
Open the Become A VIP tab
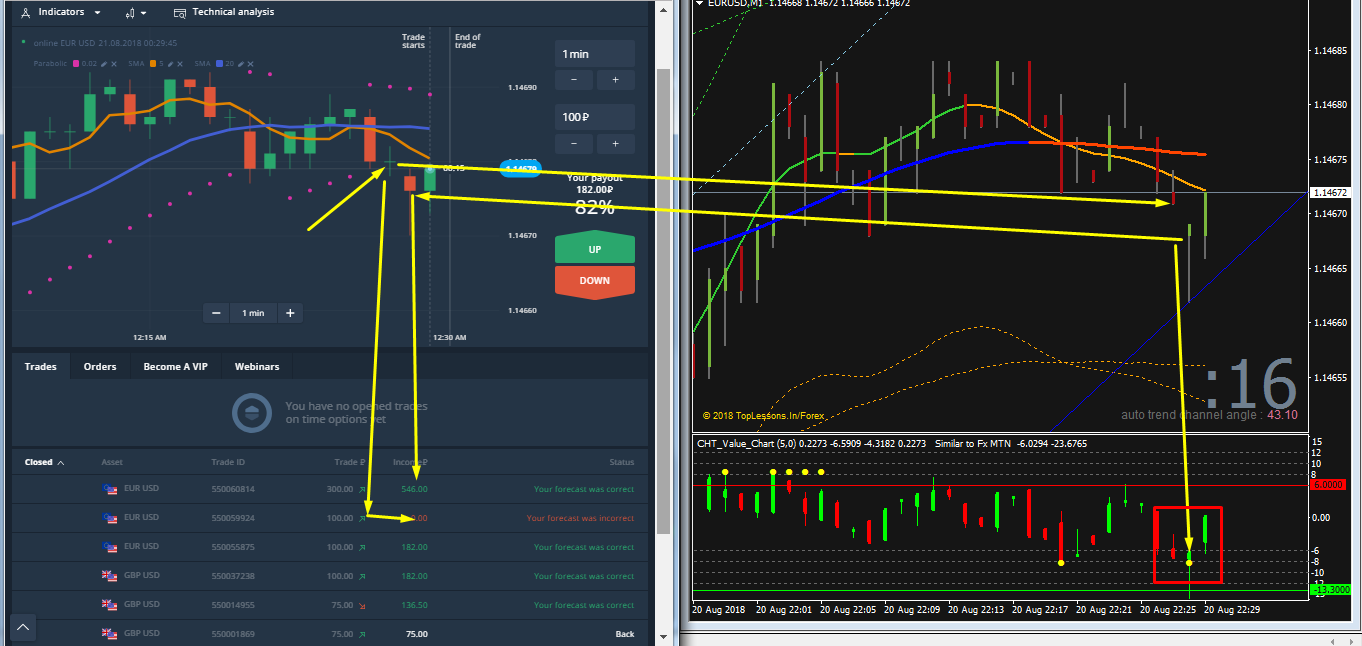point(175,367)
